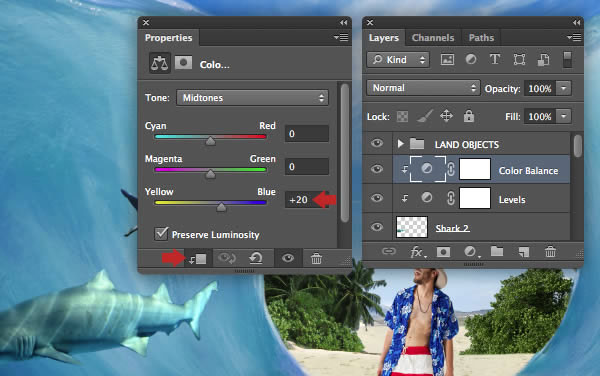Open the Fill slider dropdown arrow
600x376 pixels.
(563, 116)
